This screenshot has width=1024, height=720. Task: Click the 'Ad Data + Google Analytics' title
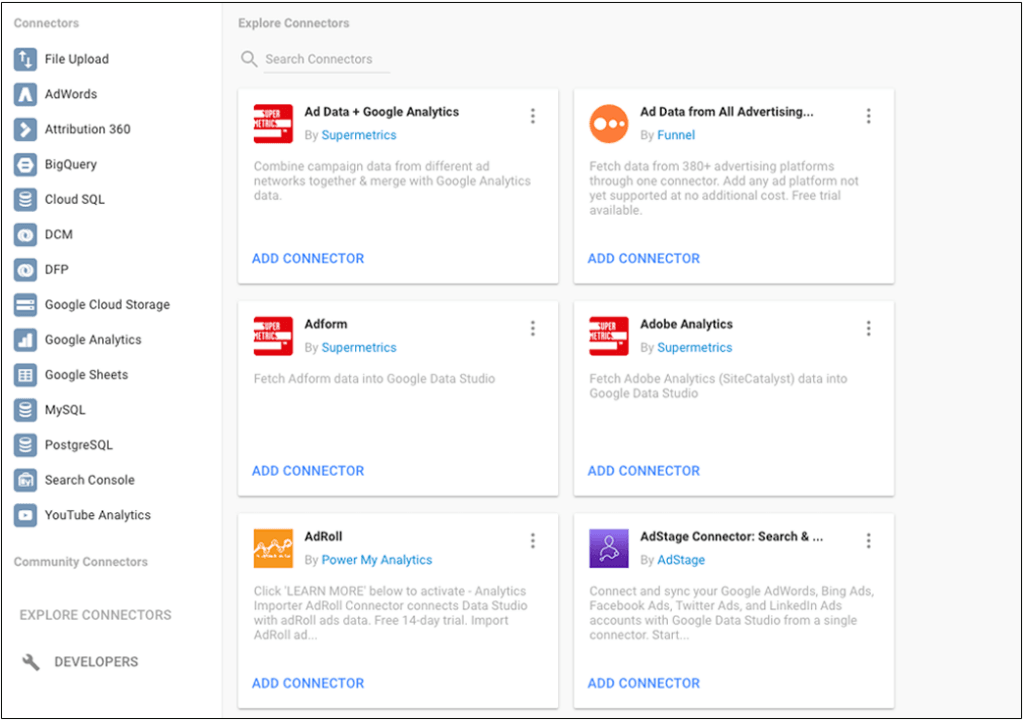[x=381, y=112]
